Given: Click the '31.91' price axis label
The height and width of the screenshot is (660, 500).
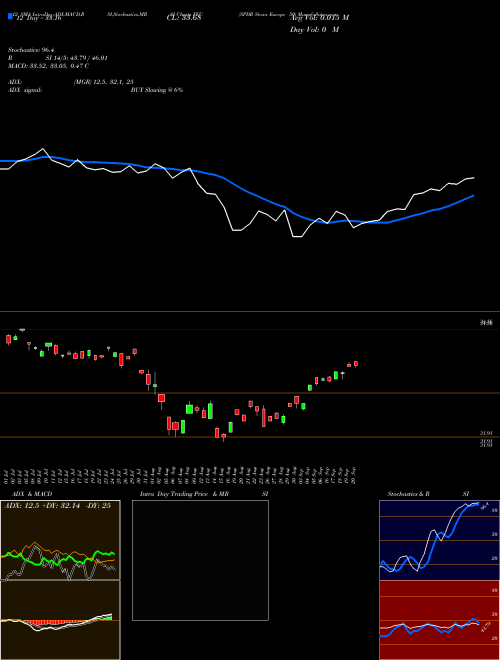Looking at the screenshot, I should click(x=486, y=433).
